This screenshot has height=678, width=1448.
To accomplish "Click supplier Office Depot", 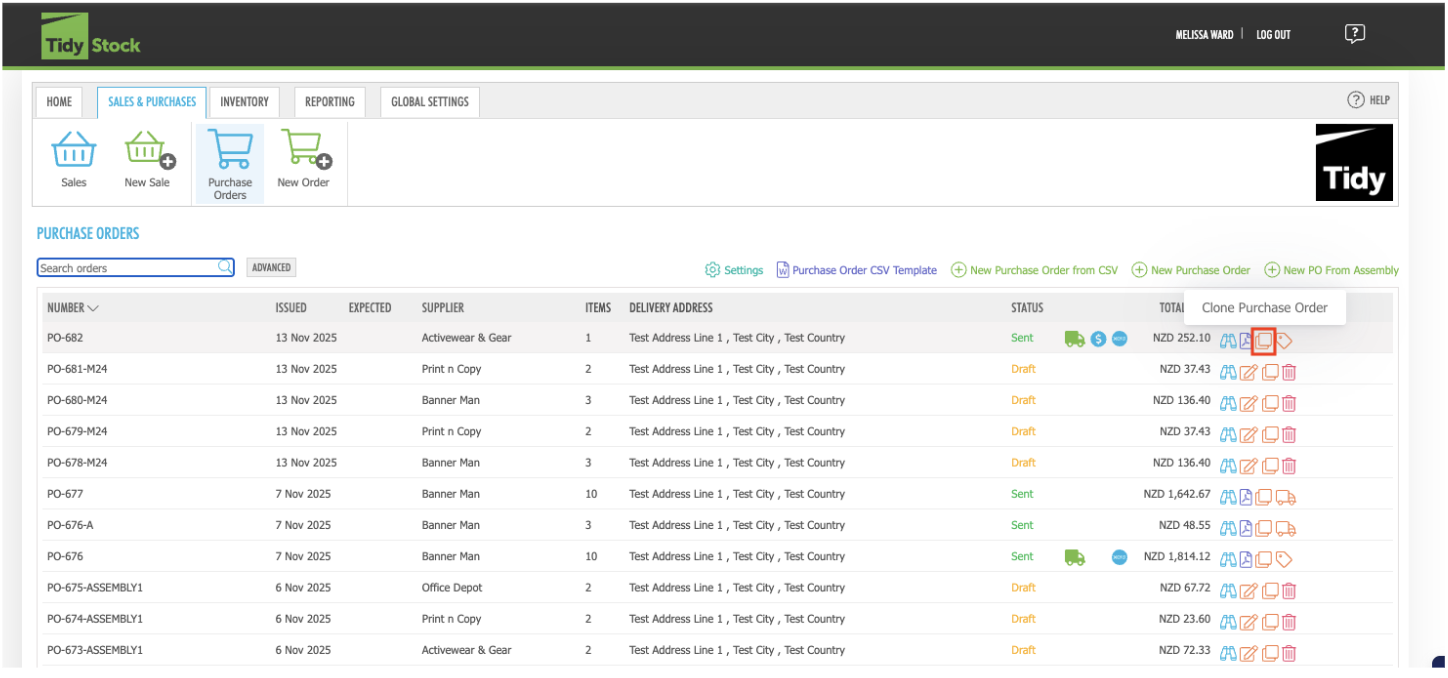I will click(x=452, y=588).
